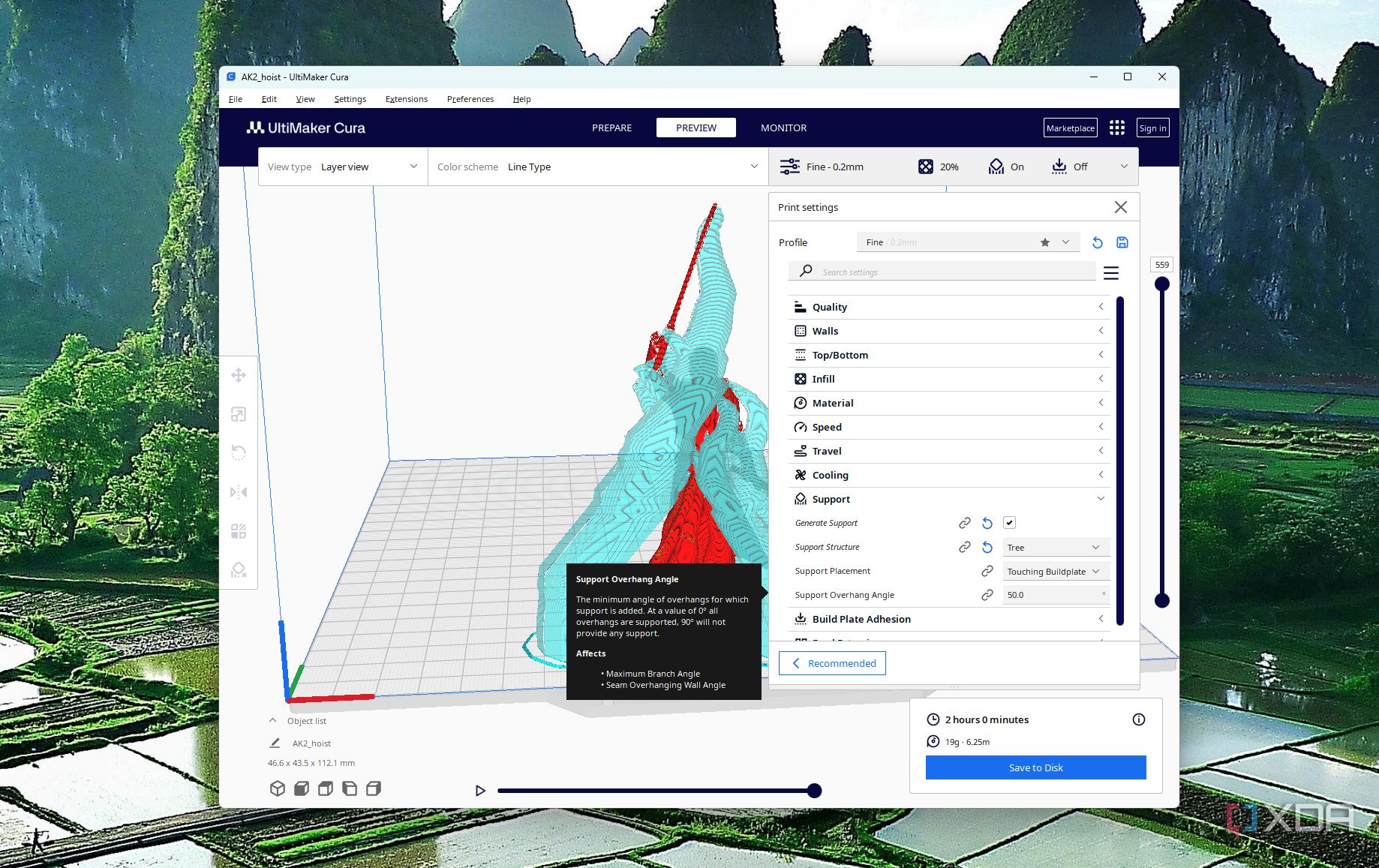Open Per Model Settings tool
Screen dimensions: 1379x868
[239, 531]
